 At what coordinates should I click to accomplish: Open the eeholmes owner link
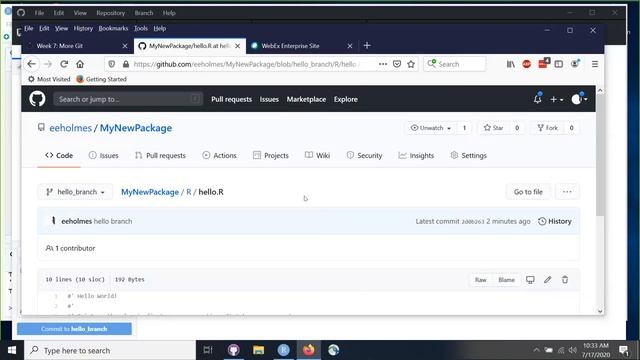(x=70, y=128)
